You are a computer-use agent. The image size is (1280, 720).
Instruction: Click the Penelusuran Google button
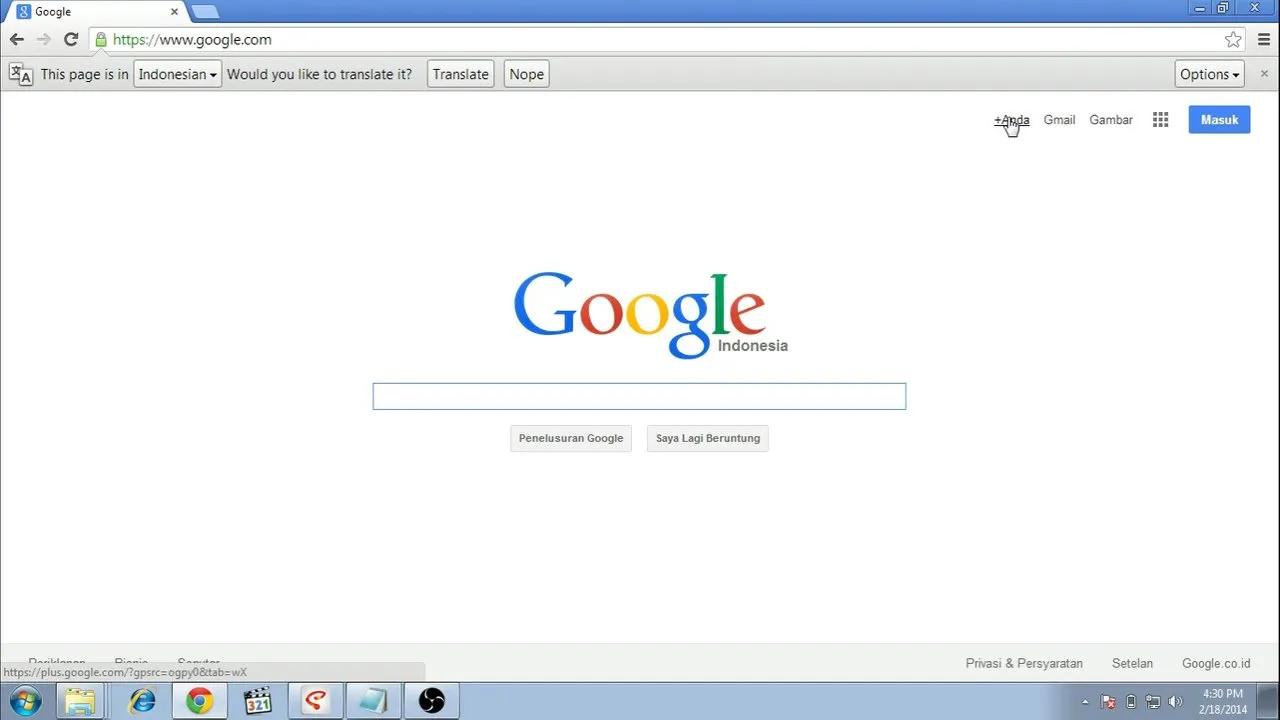click(x=571, y=438)
